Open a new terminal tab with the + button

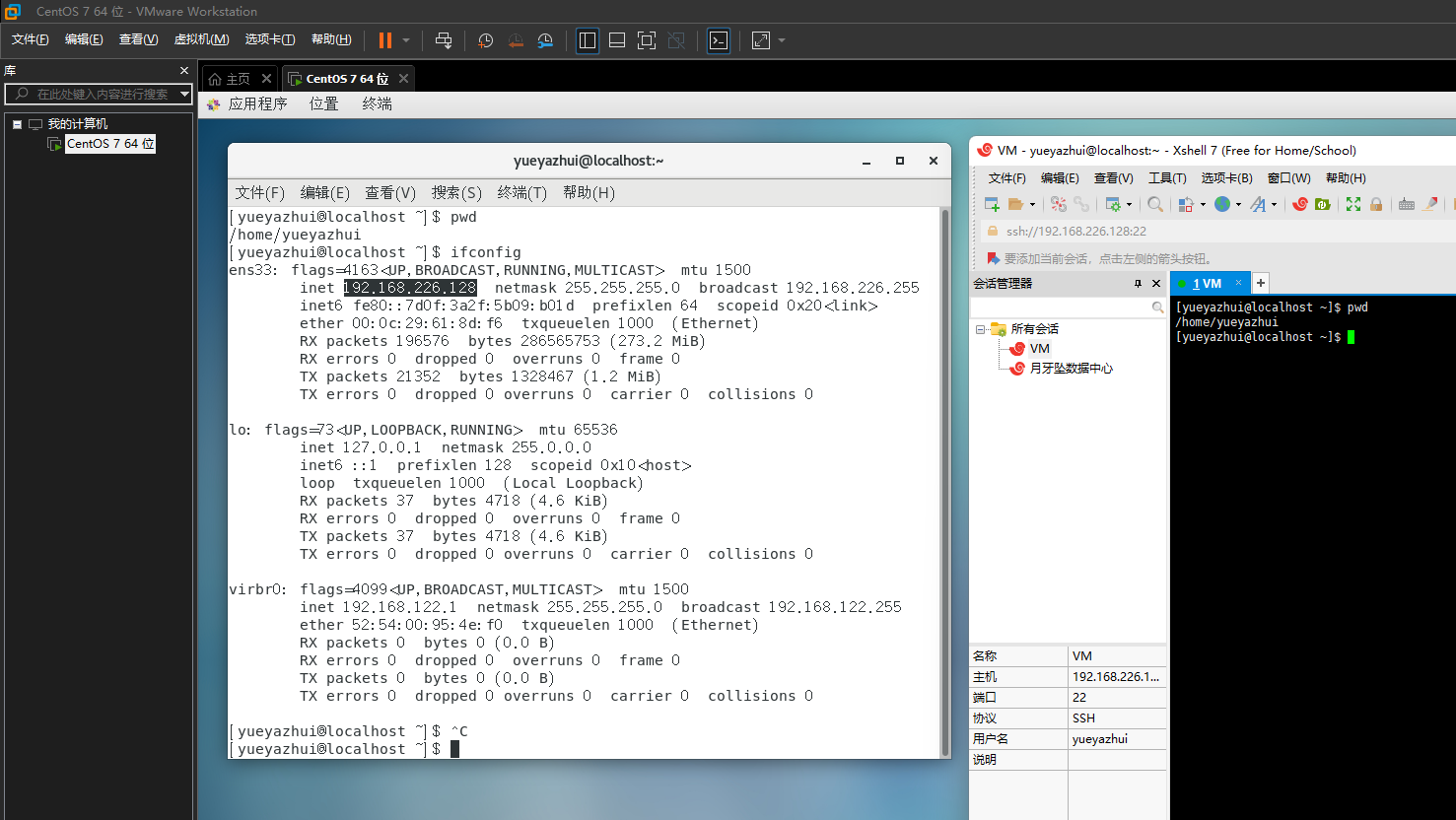point(1260,283)
